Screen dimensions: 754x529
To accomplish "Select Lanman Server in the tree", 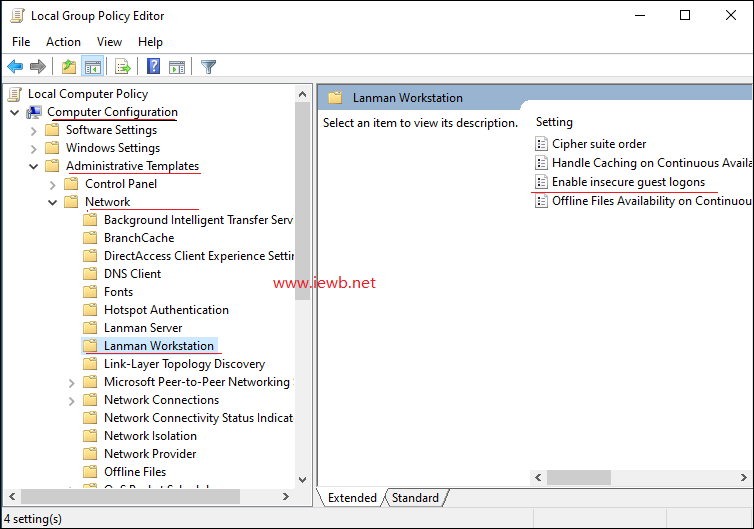I will (143, 328).
